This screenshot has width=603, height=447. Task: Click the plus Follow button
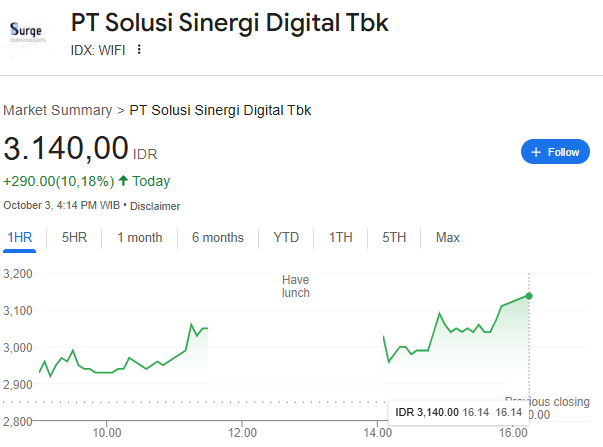point(555,152)
